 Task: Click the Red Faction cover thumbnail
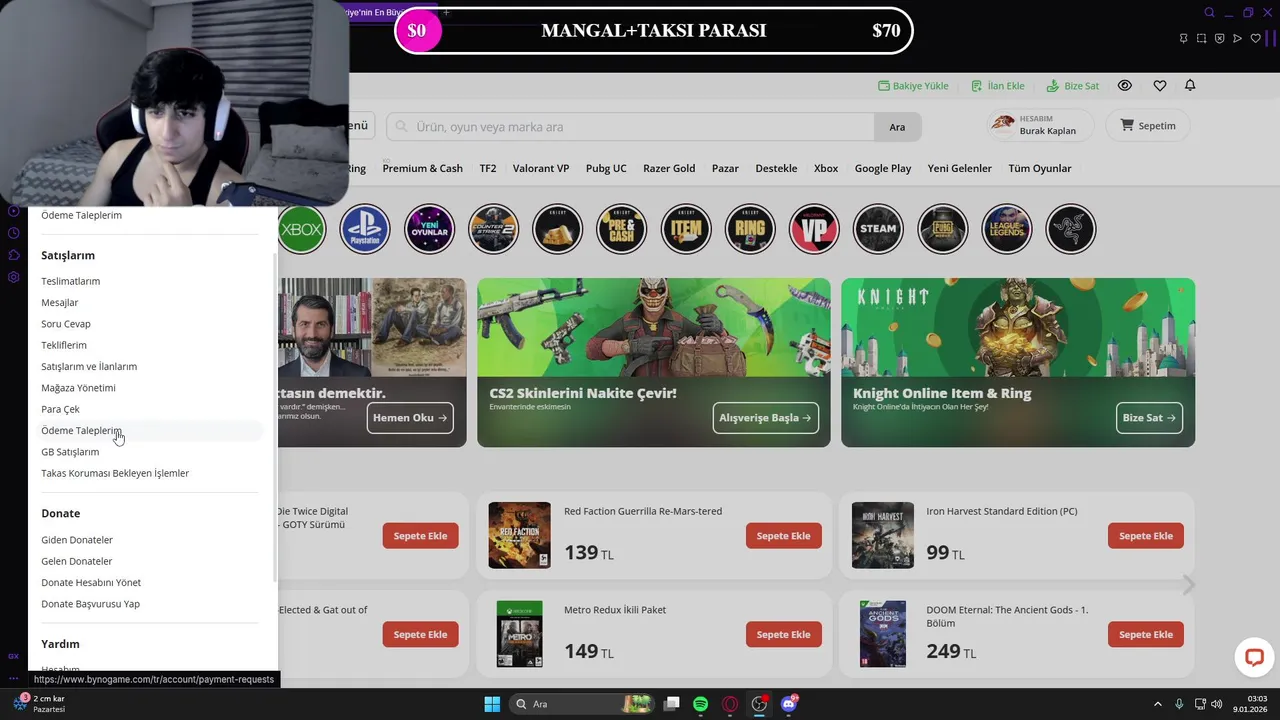[519, 535]
